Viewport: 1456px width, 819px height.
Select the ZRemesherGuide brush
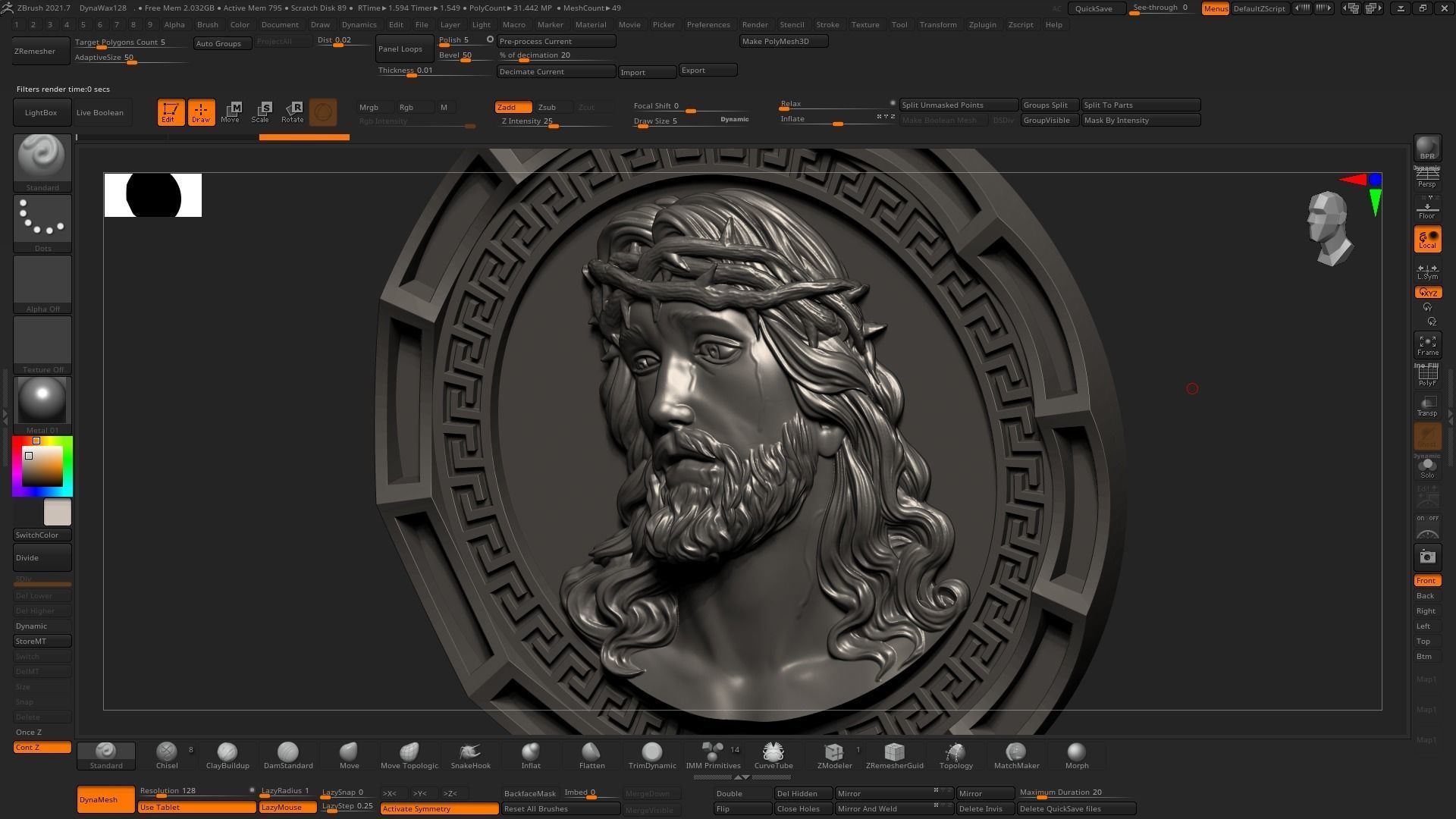point(895,755)
